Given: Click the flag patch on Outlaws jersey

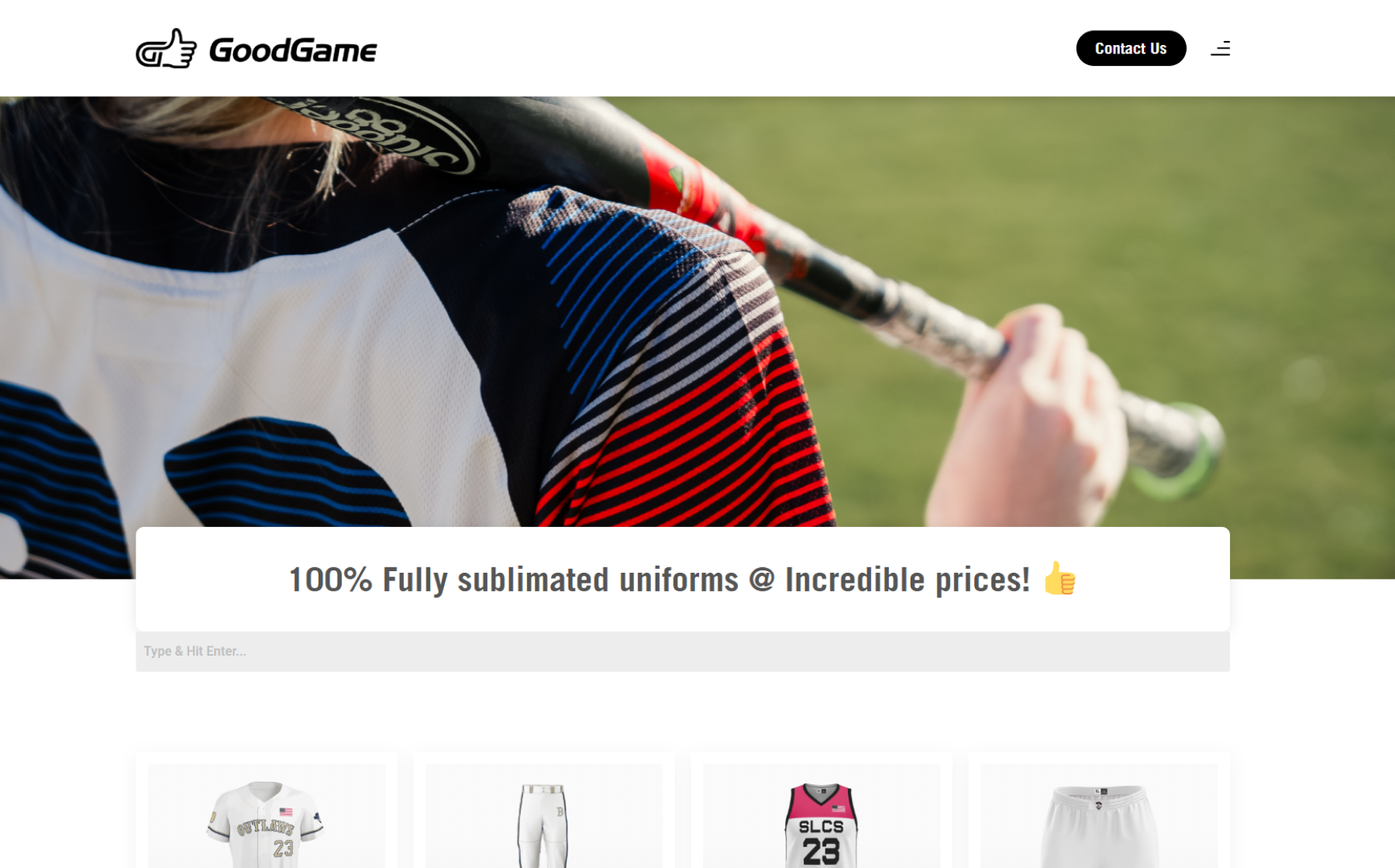Looking at the screenshot, I should [286, 812].
